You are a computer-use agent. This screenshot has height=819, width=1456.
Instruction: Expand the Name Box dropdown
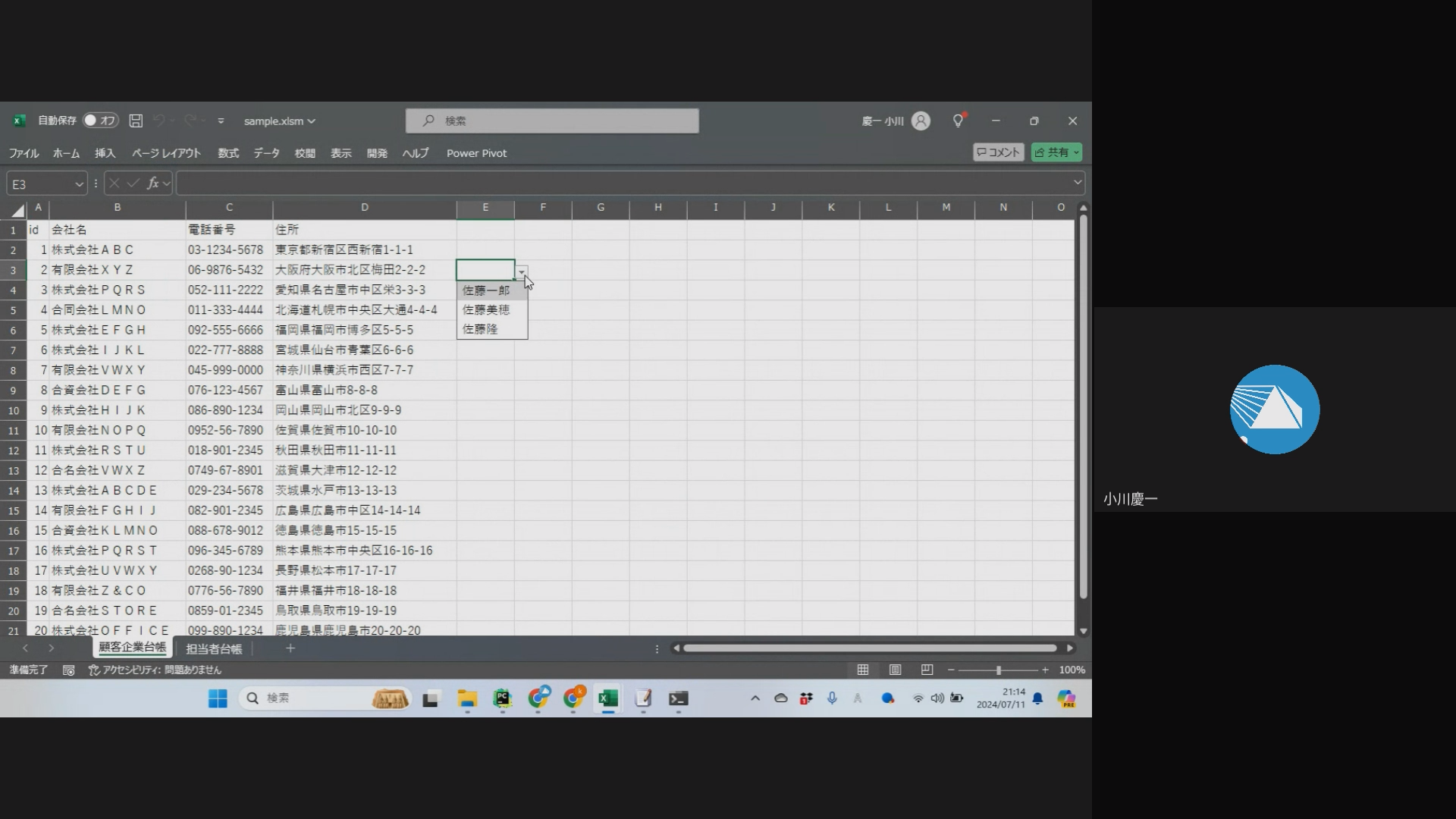79,184
